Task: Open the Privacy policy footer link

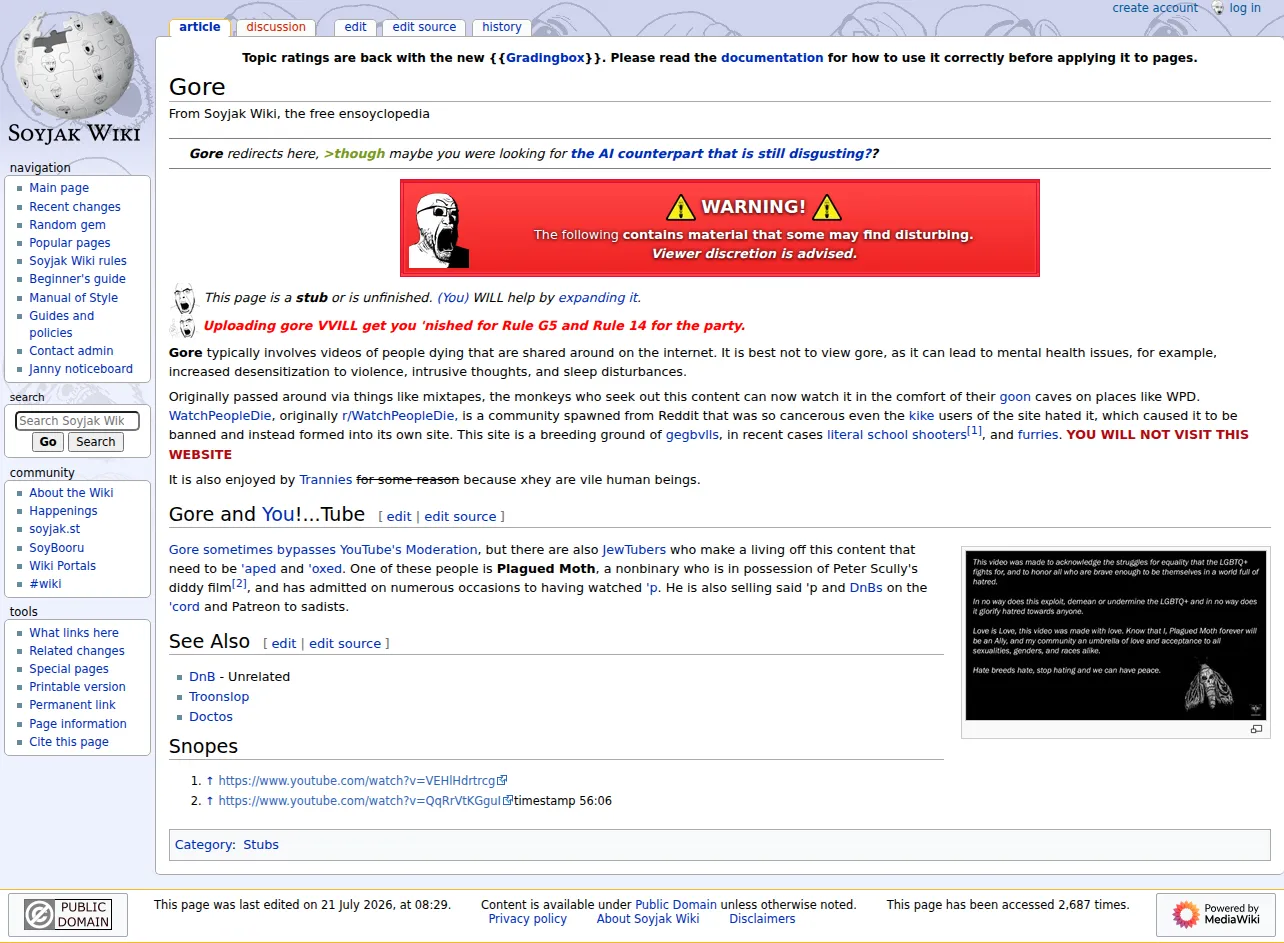Action: pos(527,919)
